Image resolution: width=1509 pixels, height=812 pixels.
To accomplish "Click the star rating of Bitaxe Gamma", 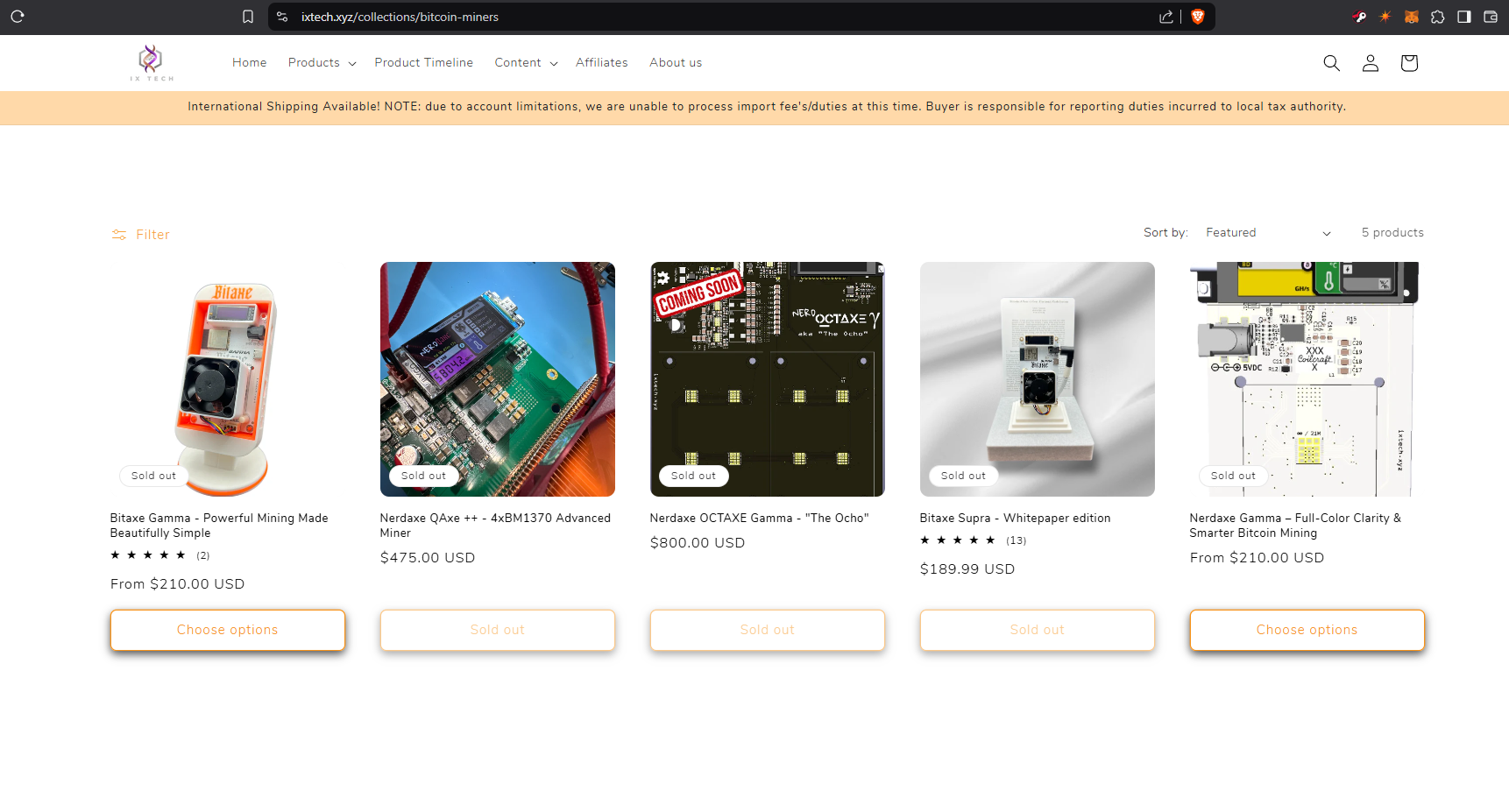I will point(148,555).
